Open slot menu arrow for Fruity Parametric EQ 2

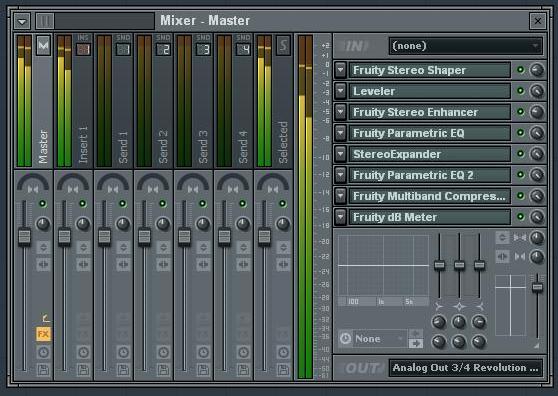click(341, 175)
